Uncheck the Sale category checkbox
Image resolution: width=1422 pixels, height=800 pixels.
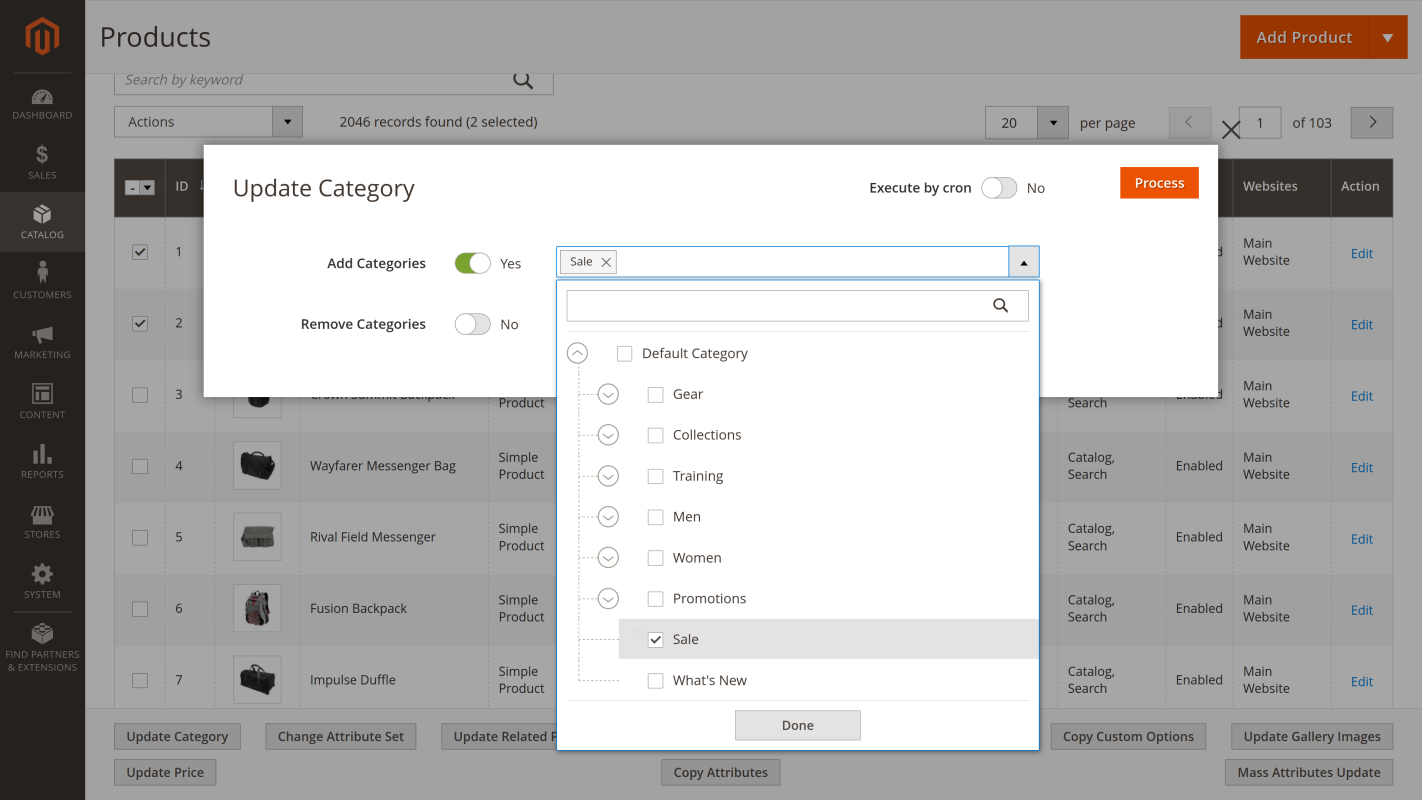point(656,640)
